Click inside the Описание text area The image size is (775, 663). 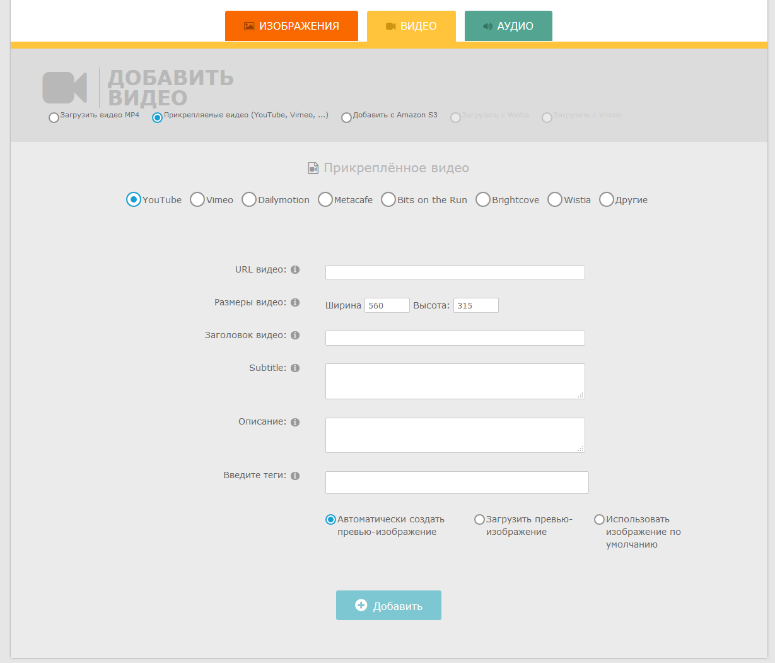tap(455, 435)
